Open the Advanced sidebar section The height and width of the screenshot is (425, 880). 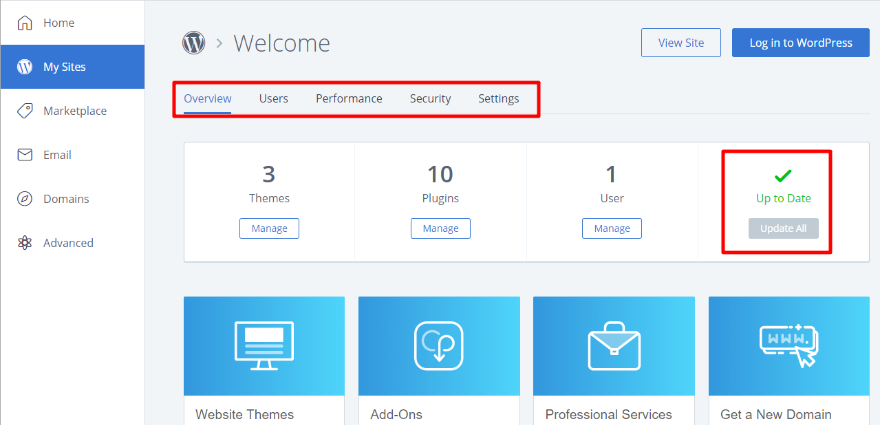(72, 243)
